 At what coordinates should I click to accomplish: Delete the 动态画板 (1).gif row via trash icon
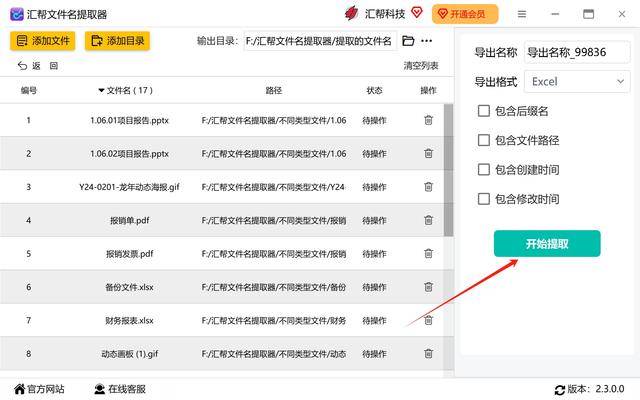coord(428,353)
